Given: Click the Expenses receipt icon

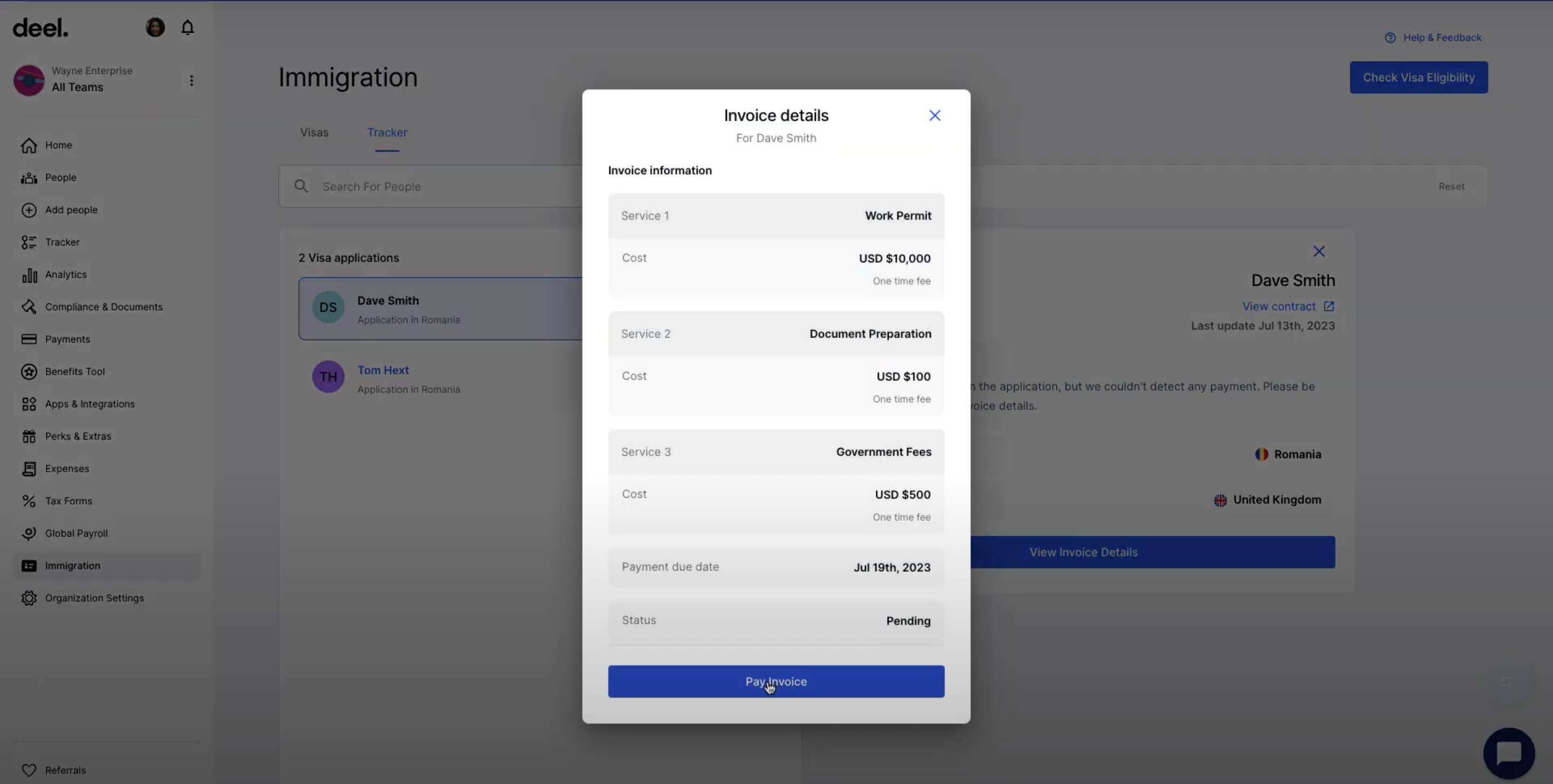Looking at the screenshot, I should (x=29, y=469).
